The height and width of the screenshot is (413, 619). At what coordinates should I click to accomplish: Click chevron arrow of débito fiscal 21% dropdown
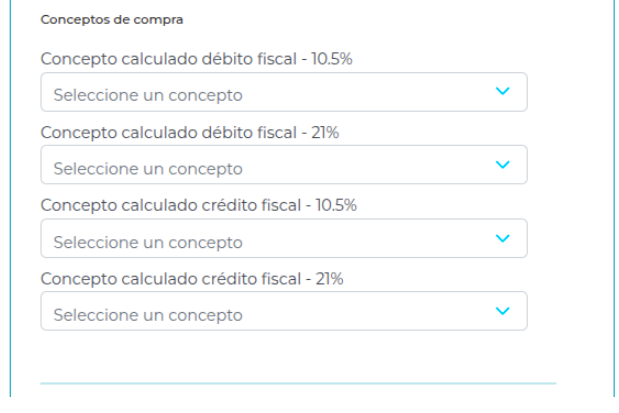point(503,165)
